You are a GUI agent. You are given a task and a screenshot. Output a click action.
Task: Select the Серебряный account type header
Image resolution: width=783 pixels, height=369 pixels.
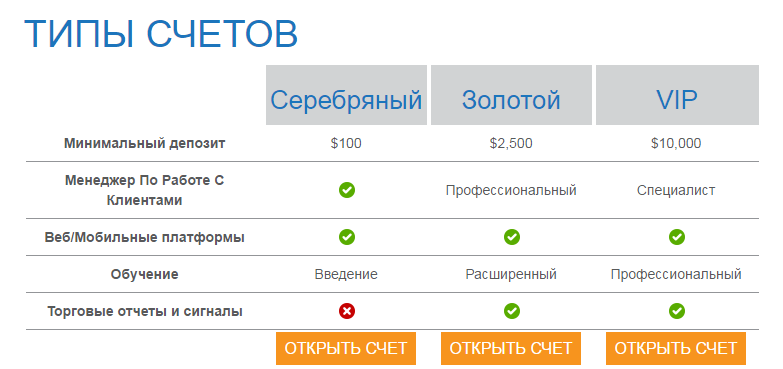pyautogui.click(x=347, y=95)
